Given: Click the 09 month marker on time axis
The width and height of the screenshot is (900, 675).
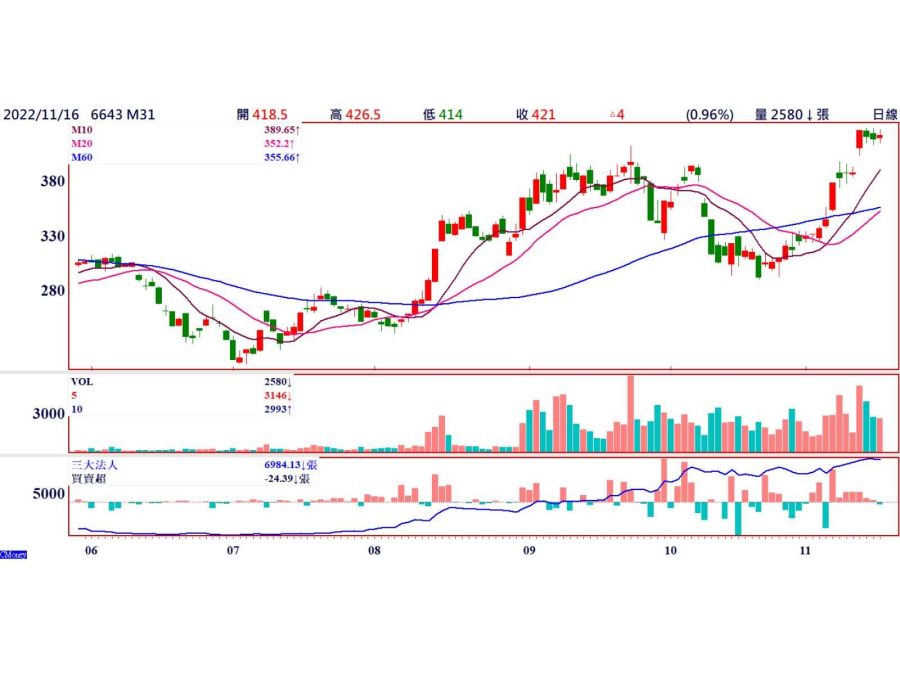Looking at the screenshot, I should click(529, 550).
